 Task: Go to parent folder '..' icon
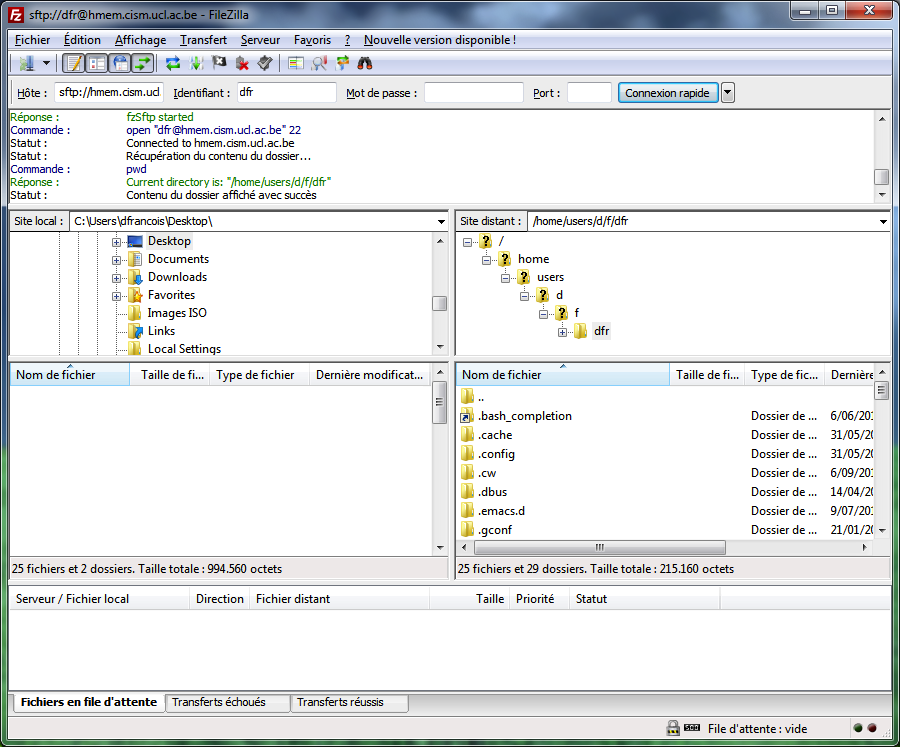coord(467,397)
